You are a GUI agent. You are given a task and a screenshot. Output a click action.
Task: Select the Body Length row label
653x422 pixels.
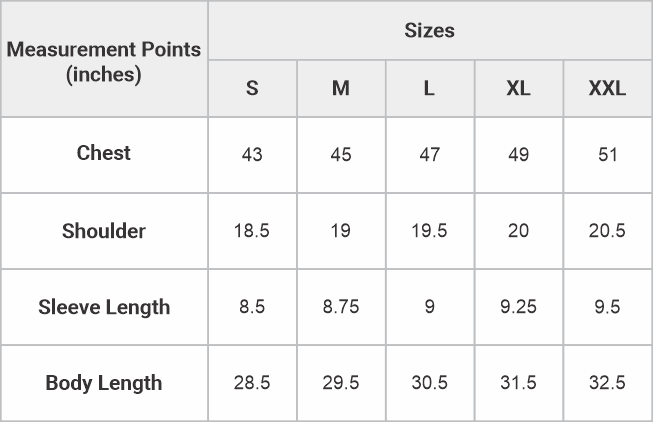point(104,383)
